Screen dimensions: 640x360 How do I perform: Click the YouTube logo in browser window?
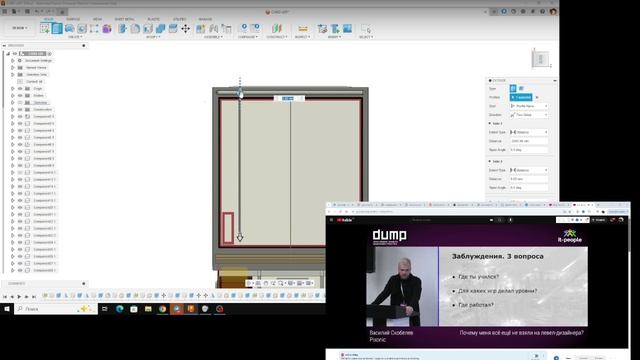pyautogui.click(x=345, y=220)
